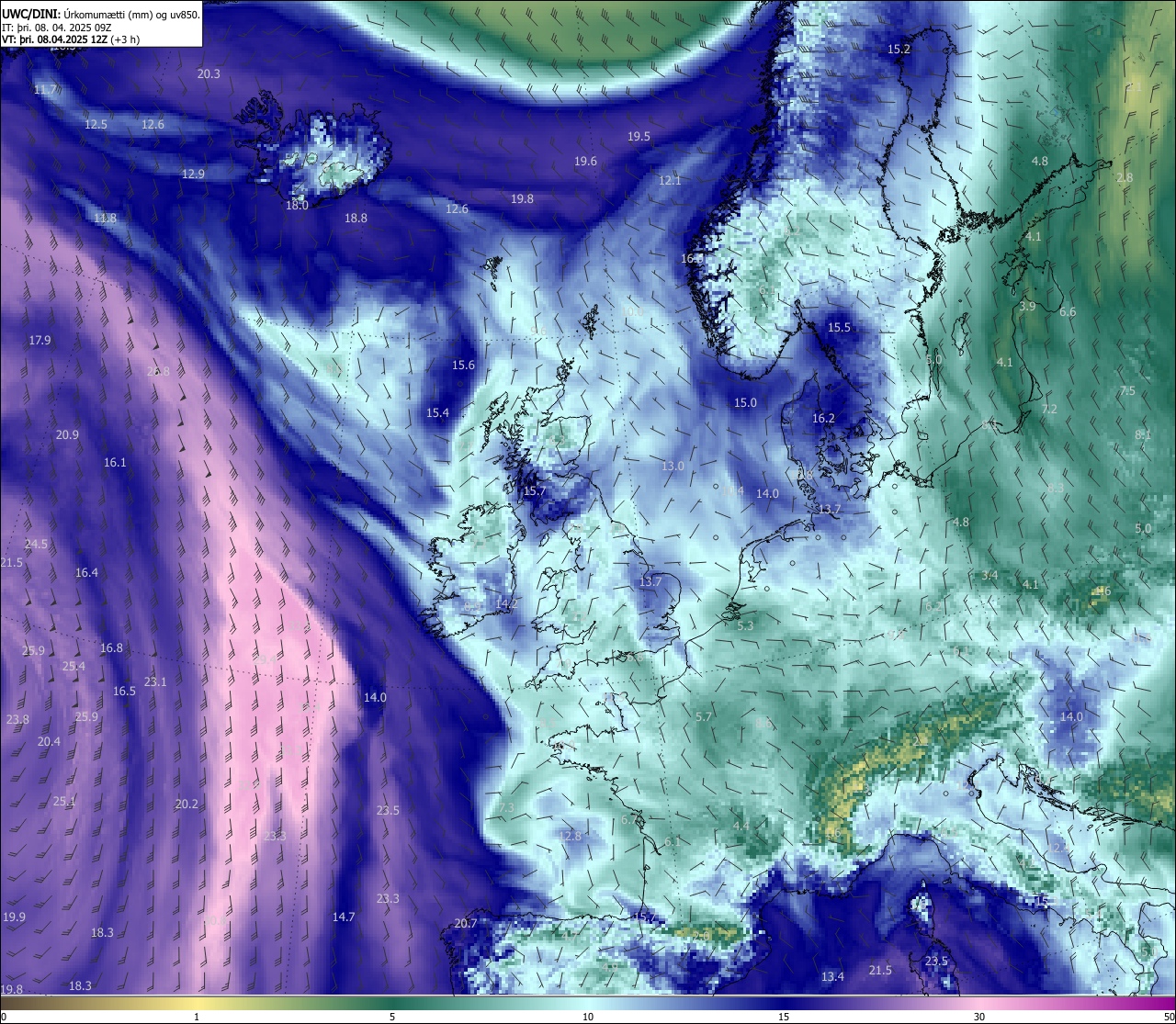Click the 18.0 value on Iceland's south coast
The height and width of the screenshot is (1024, 1176).
pos(297,206)
